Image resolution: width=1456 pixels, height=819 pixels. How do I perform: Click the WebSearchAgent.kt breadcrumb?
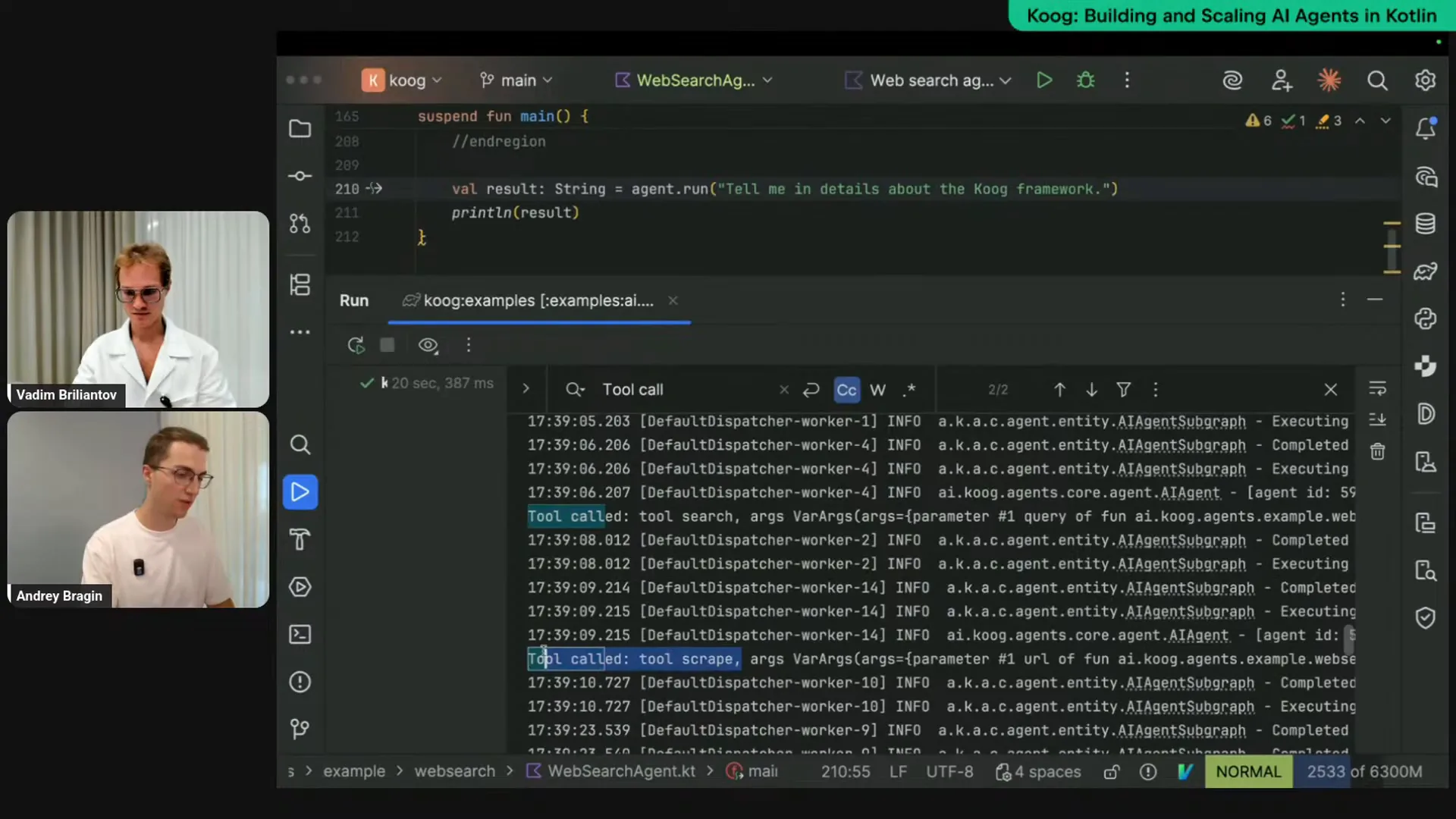(x=611, y=772)
